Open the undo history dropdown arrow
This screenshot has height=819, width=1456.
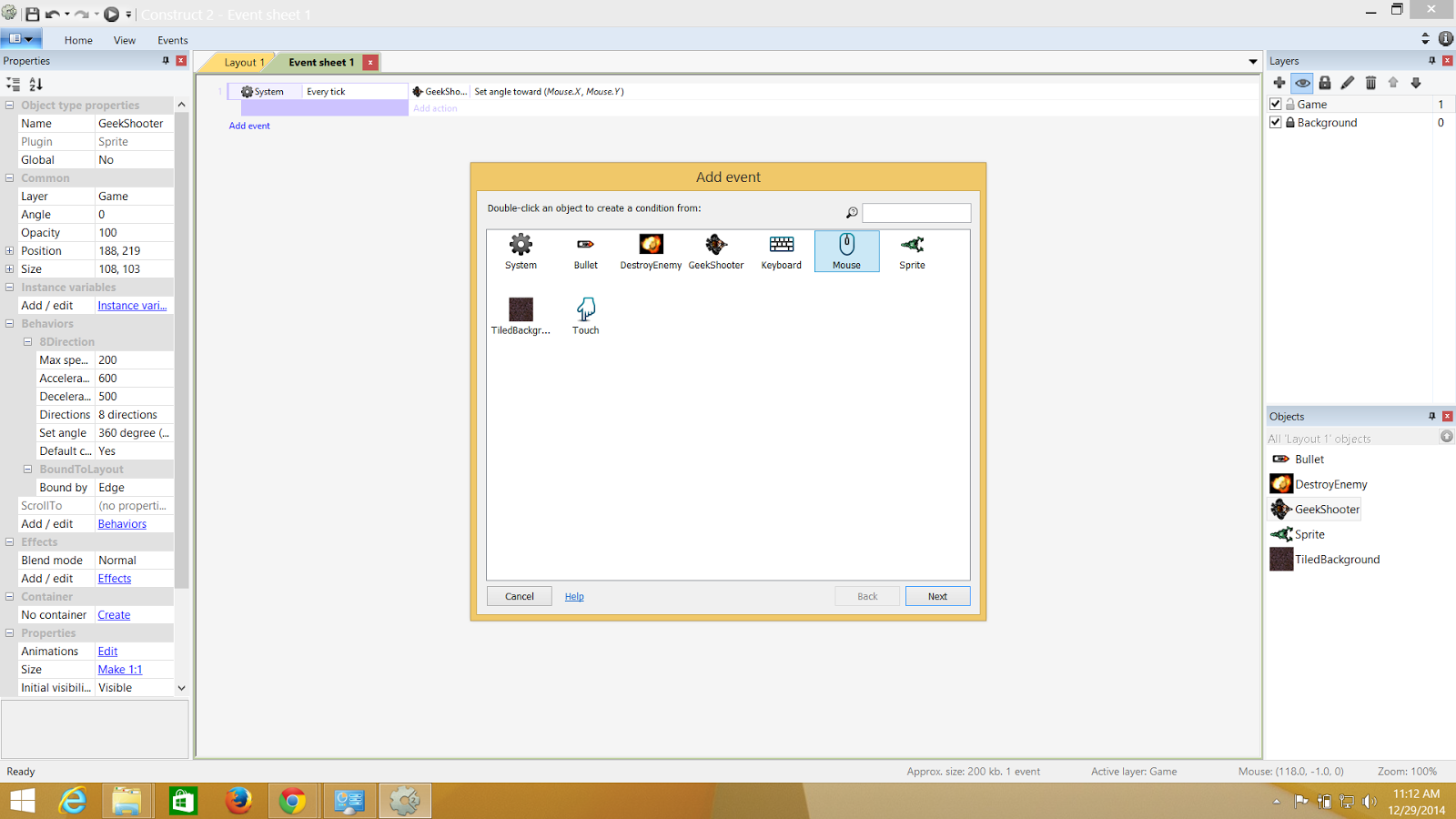[x=69, y=14]
